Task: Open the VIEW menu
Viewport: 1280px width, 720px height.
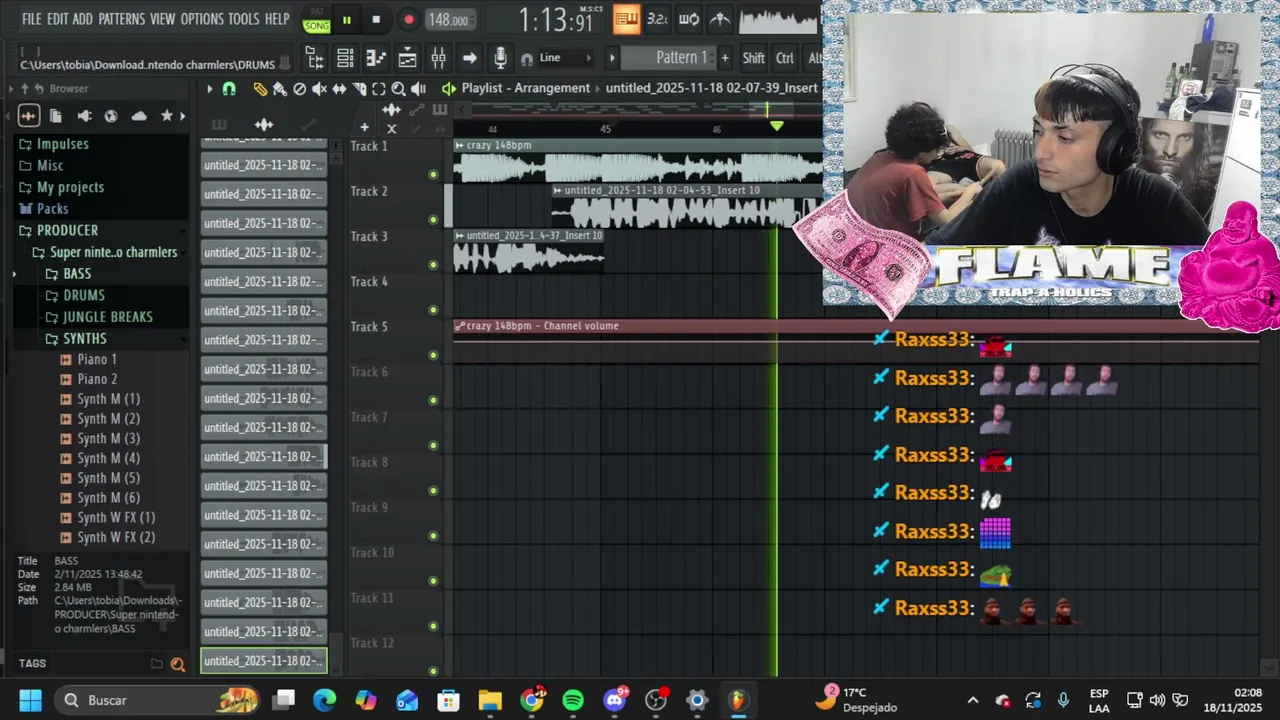Action: click(162, 19)
